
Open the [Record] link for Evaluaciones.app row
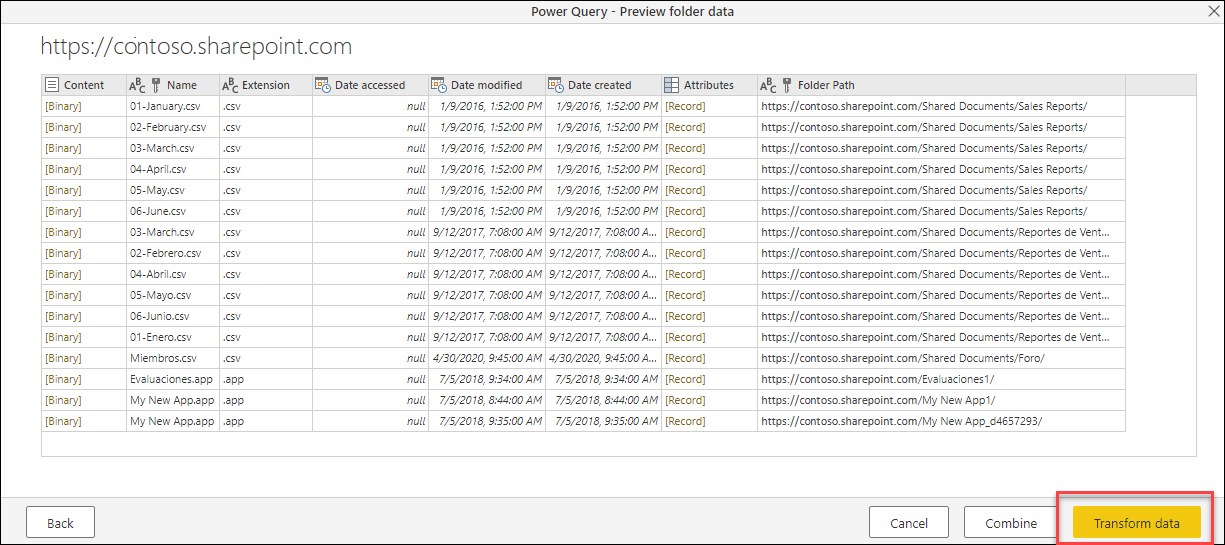pyautogui.click(x=685, y=379)
